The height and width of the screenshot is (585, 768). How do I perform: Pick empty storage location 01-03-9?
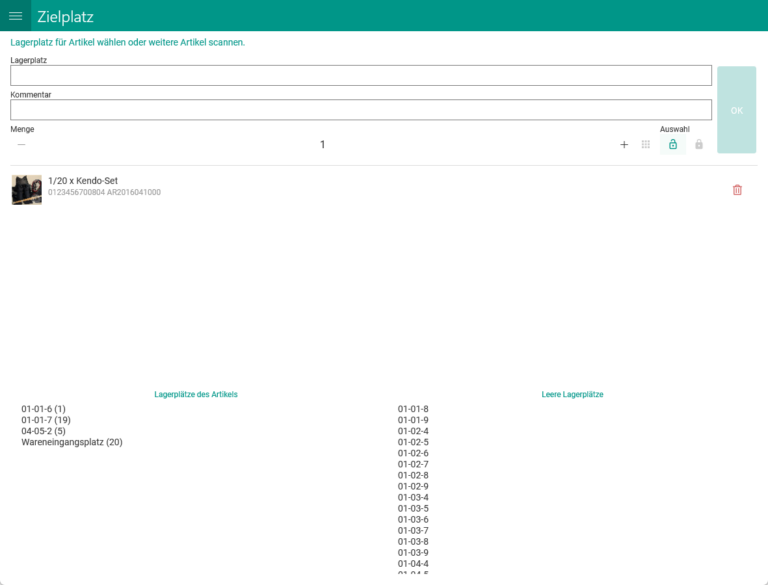(413, 553)
